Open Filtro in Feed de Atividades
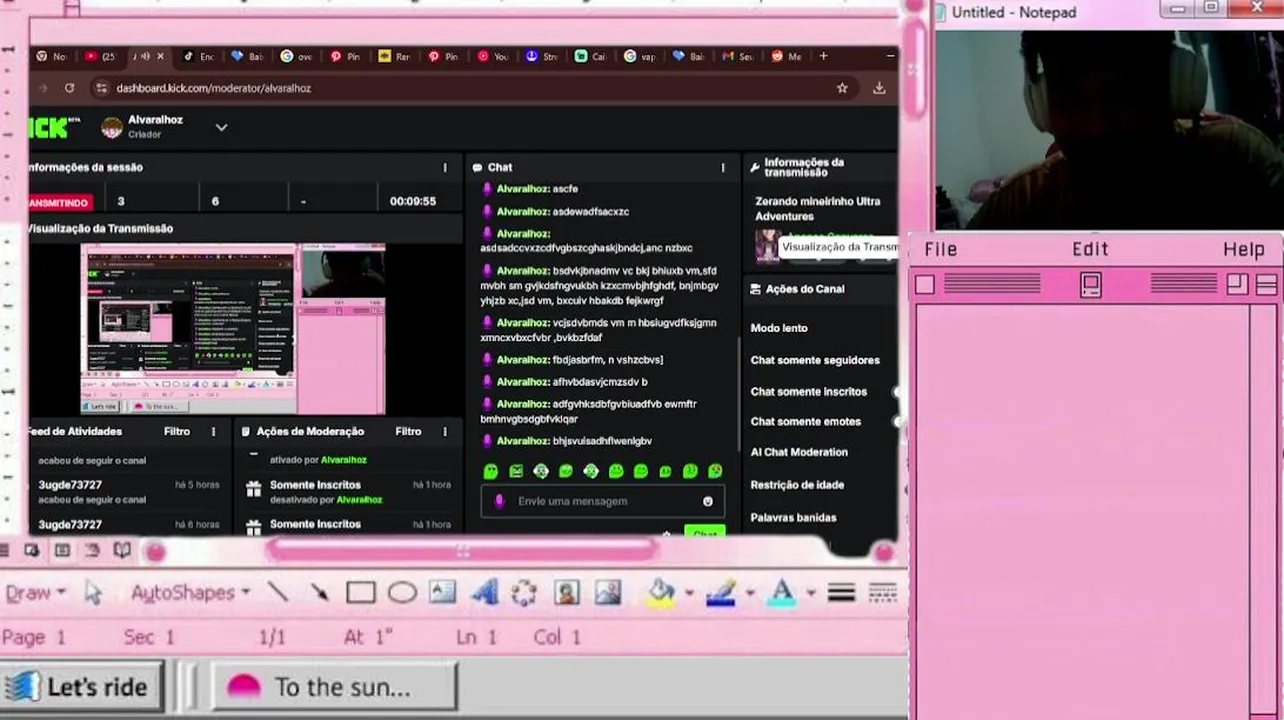Screen dimensions: 1284x720 176,431
